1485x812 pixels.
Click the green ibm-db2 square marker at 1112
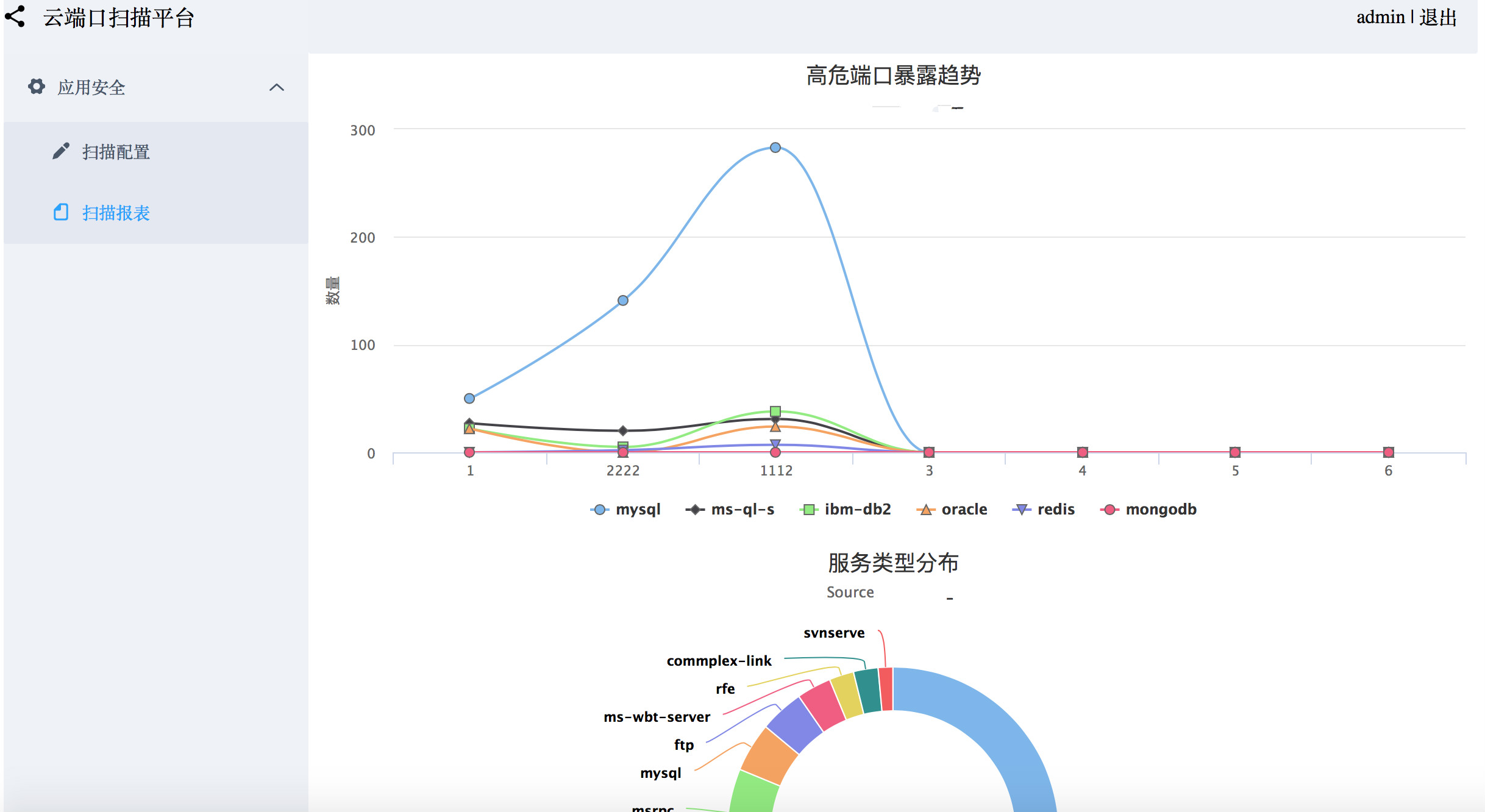click(x=775, y=411)
